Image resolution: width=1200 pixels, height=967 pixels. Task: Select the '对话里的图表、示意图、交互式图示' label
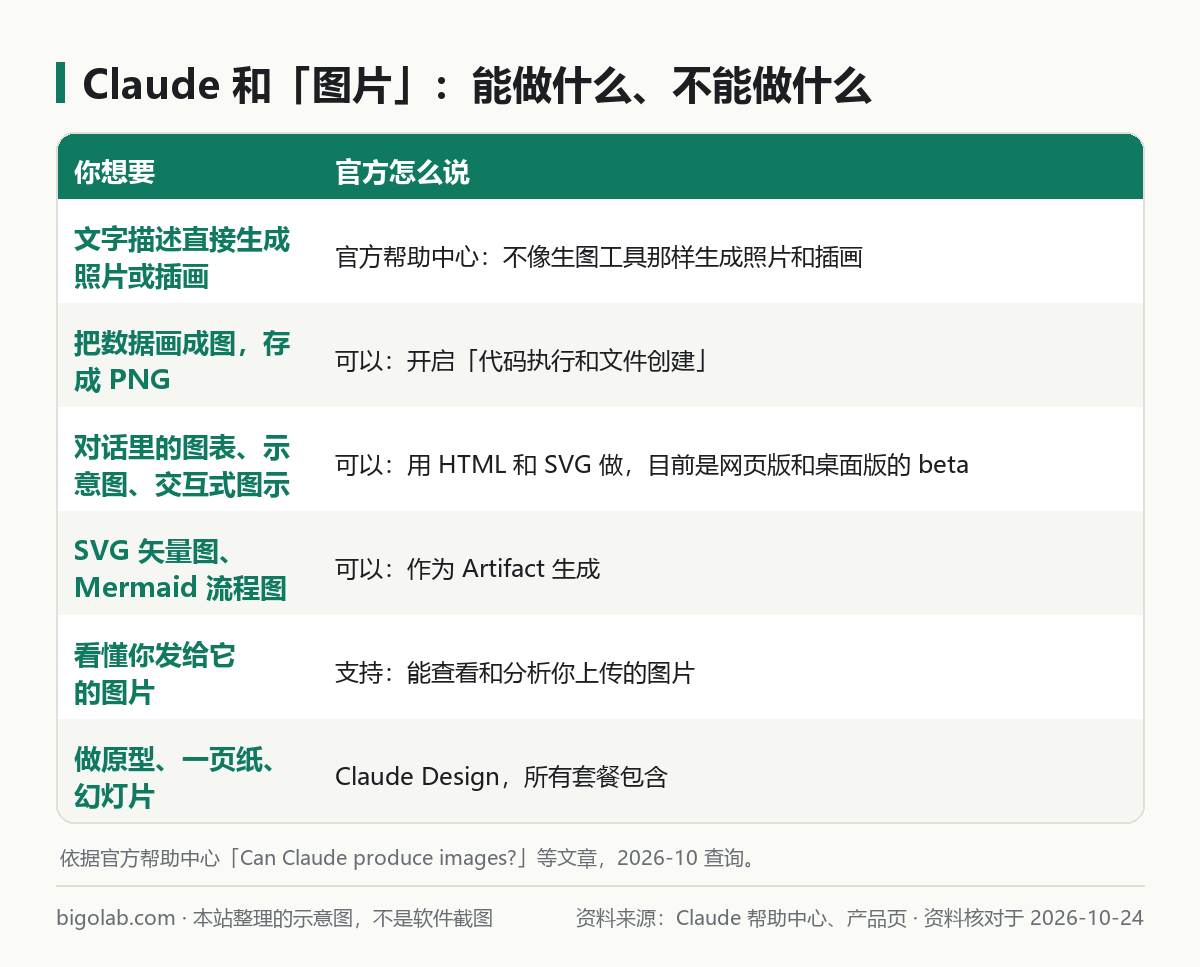tap(182, 466)
